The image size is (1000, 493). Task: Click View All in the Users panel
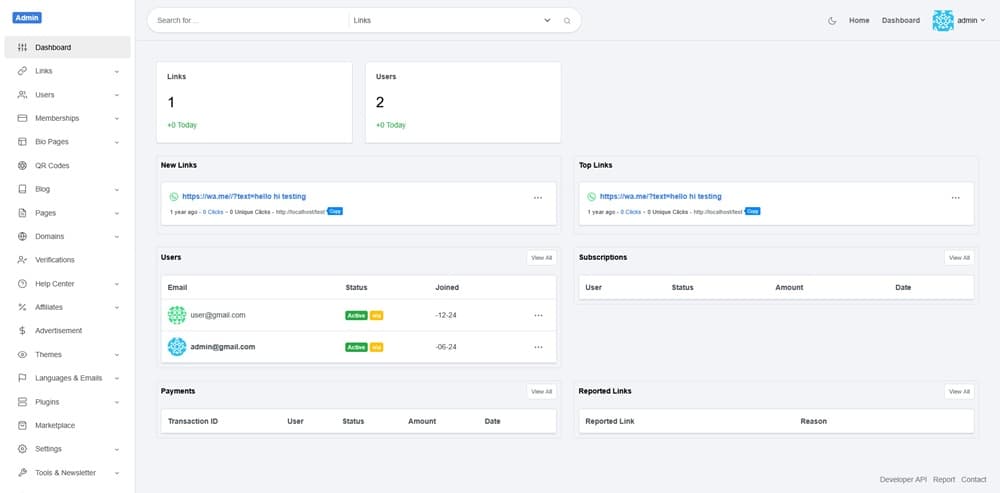click(541, 258)
